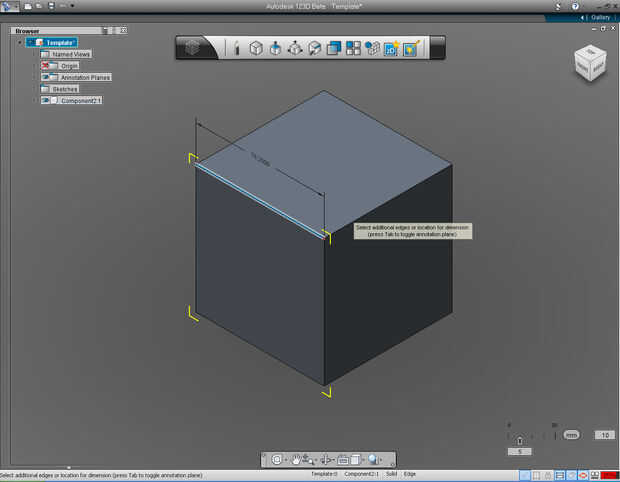Image resolution: width=620 pixels, height=482 pixels.
Task: Click the Extrude/Press-pull tool icon
Action: pyautogui.click(x=275, y=48)
